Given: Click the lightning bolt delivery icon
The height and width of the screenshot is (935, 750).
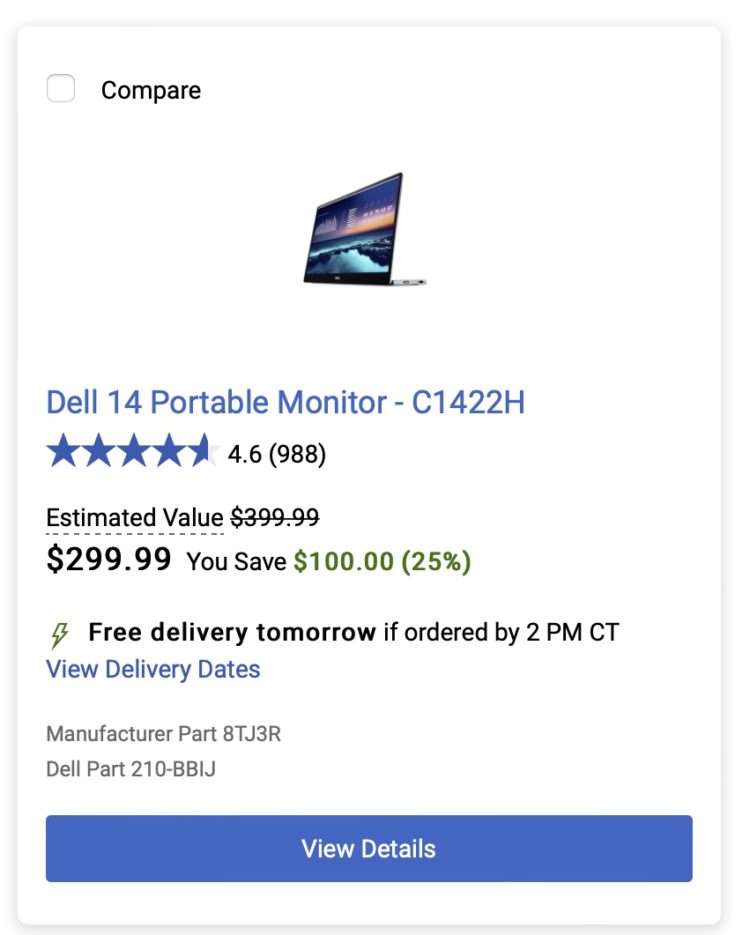Looking at the screenshot, I should [58, 632].
